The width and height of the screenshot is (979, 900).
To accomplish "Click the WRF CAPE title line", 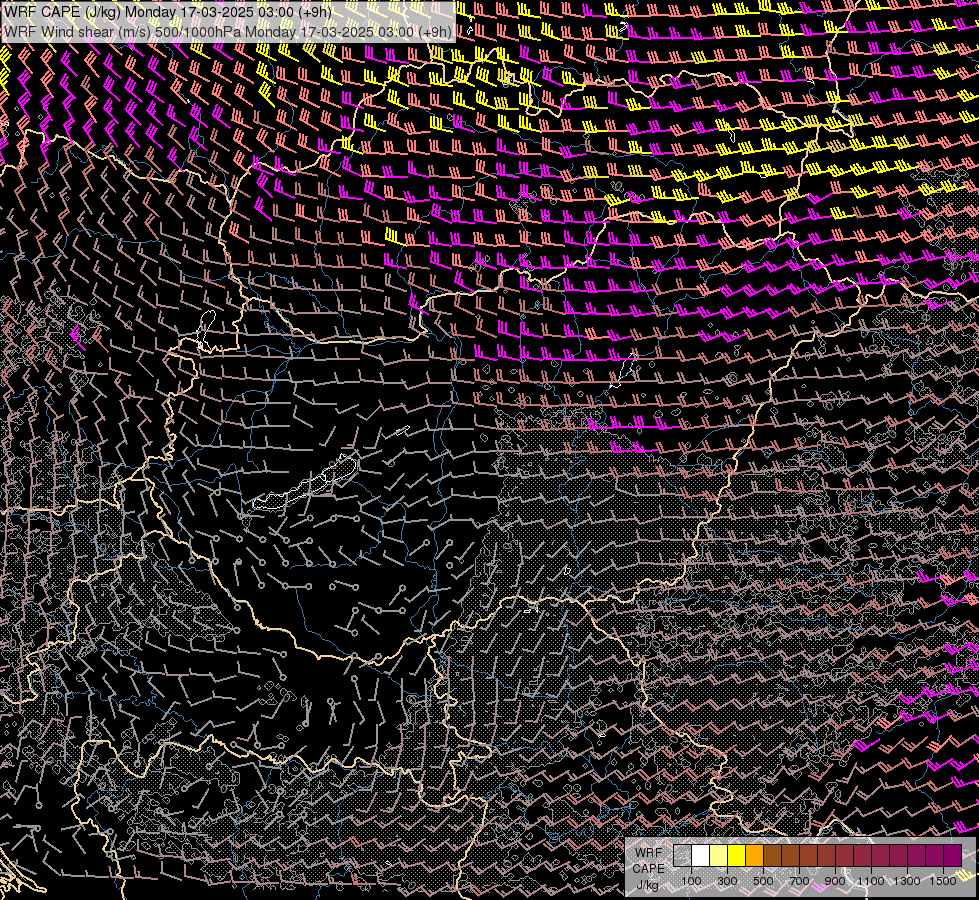I will [x=167, y=11].
